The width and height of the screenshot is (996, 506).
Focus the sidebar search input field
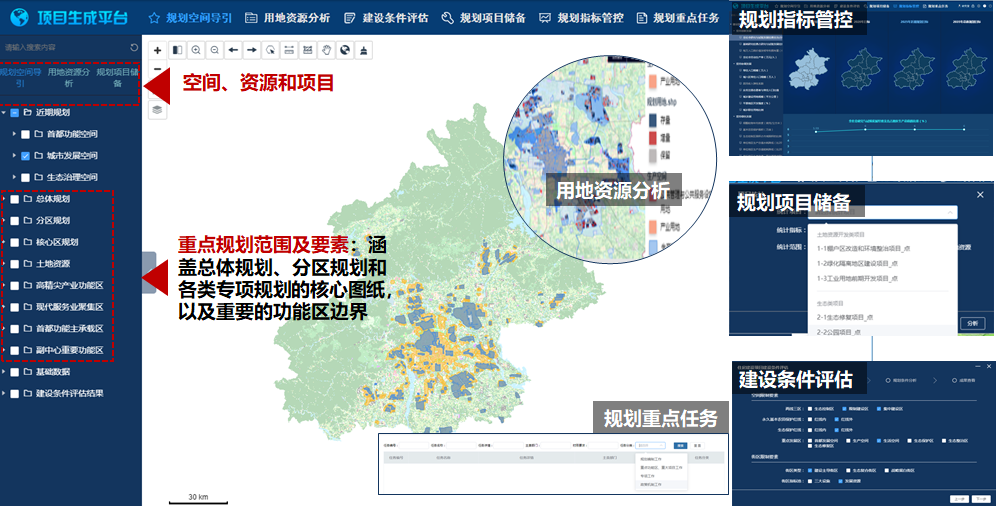[62, 47]
